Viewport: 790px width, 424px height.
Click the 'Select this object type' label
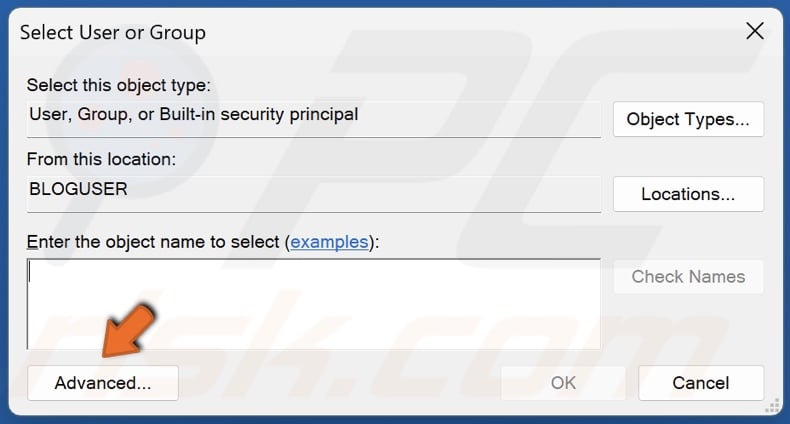coord(119,85)
